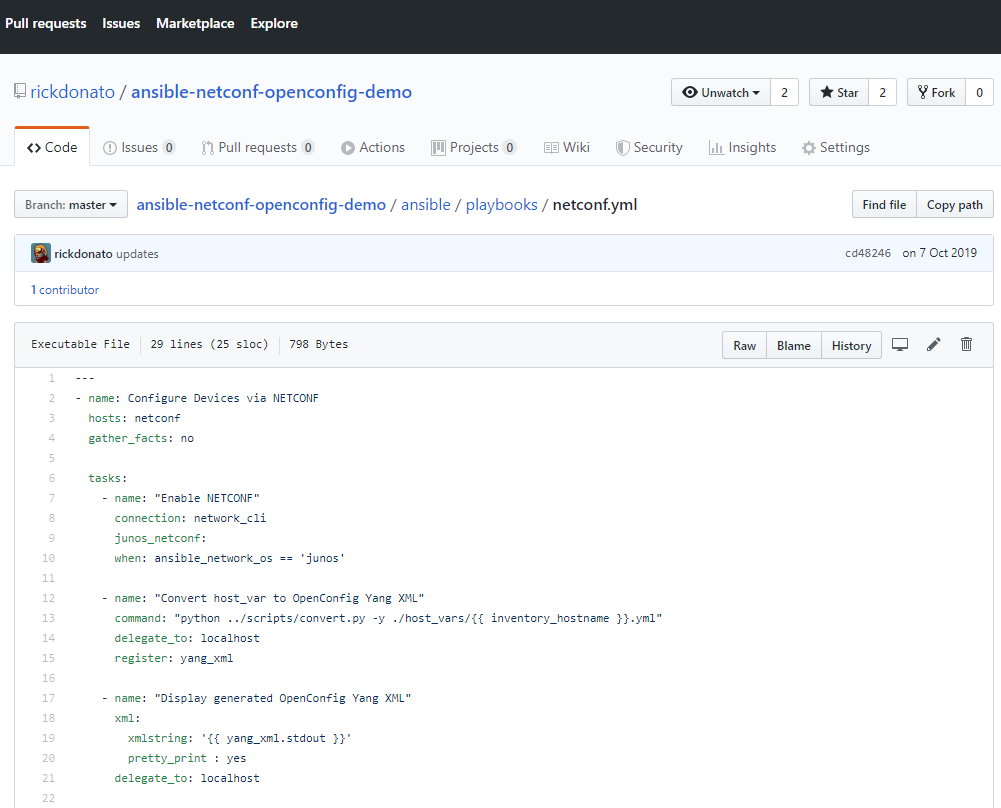Screen dimensions: 1001x808
Task: Click the stargazers count 2 beside Star
Action: (x=882, y=93)
